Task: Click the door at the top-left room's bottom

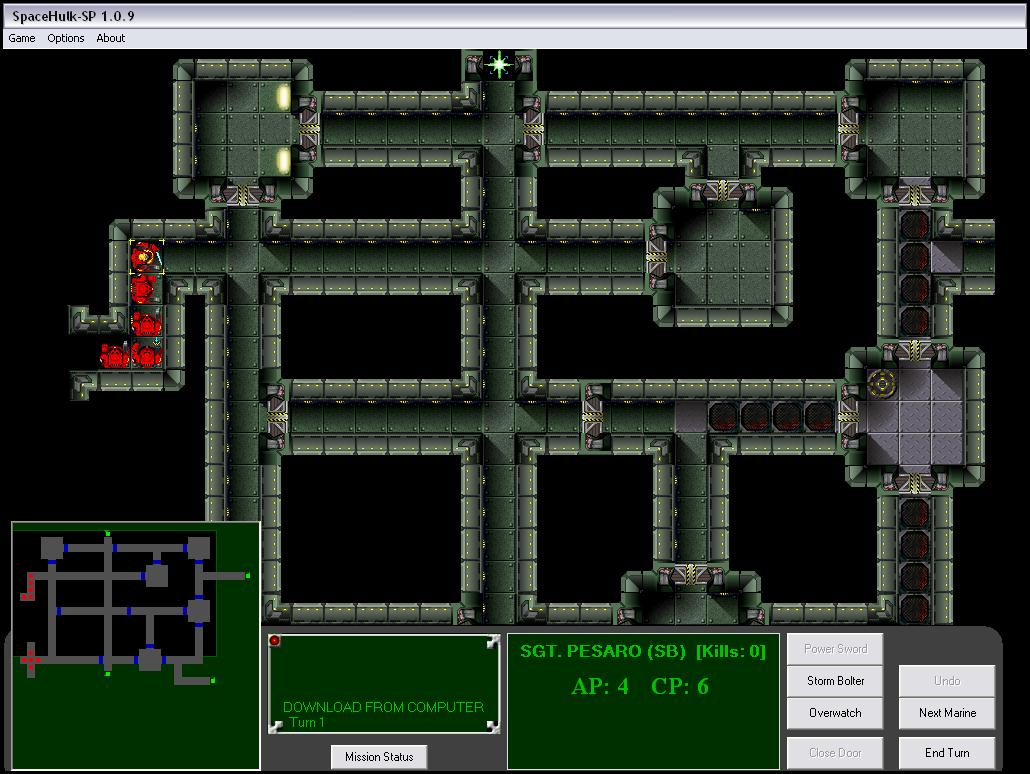Action: [x=242, y=194]
